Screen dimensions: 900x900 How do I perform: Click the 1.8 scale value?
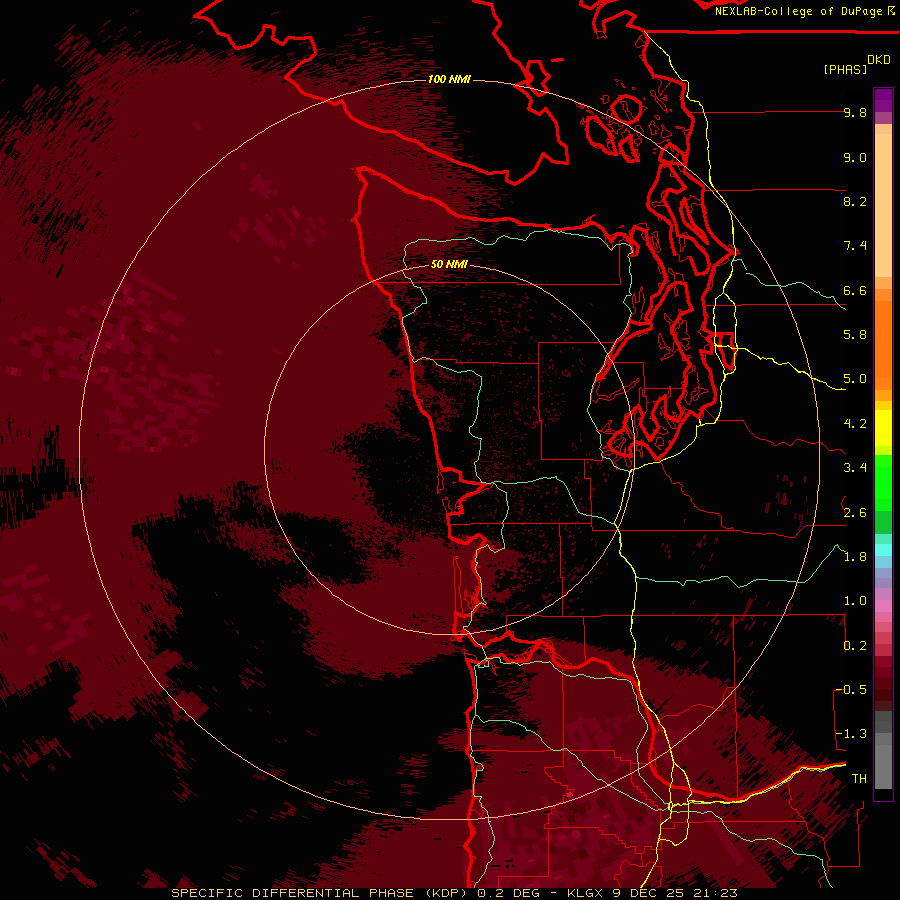[855, 557]
